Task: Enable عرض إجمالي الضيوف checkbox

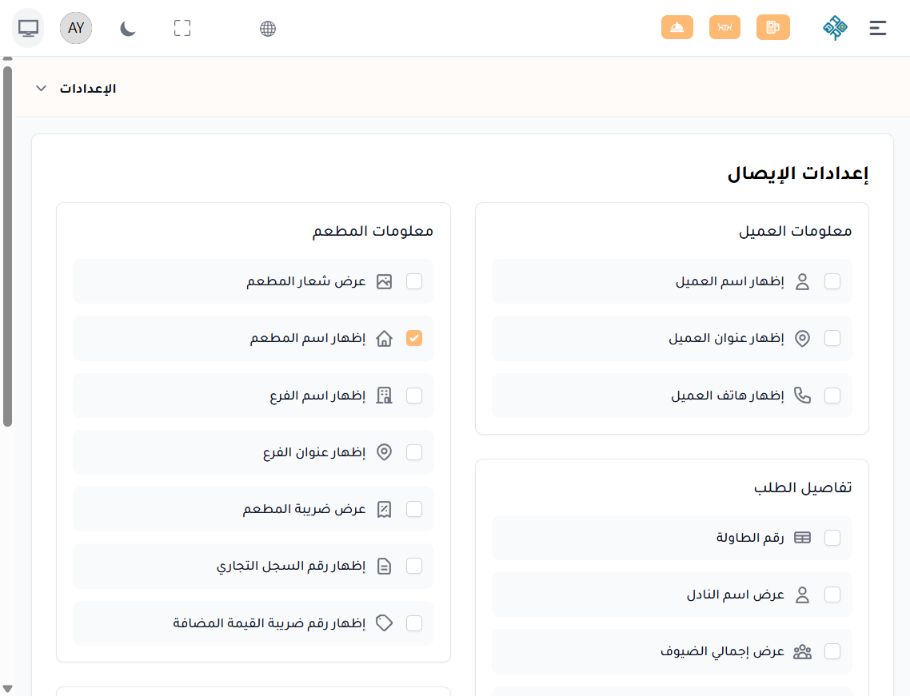Action: point(832,651)
